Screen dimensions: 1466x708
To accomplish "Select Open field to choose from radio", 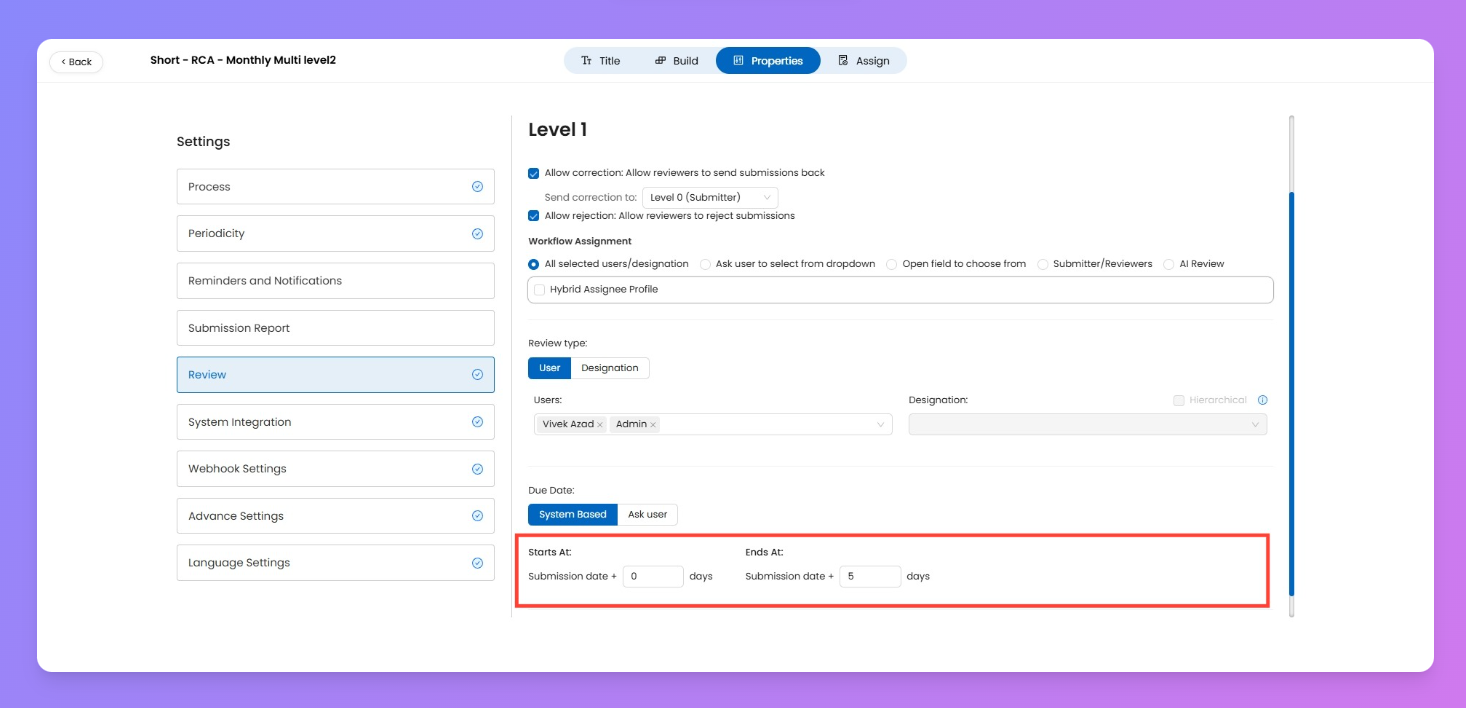I will pos(892,264).
